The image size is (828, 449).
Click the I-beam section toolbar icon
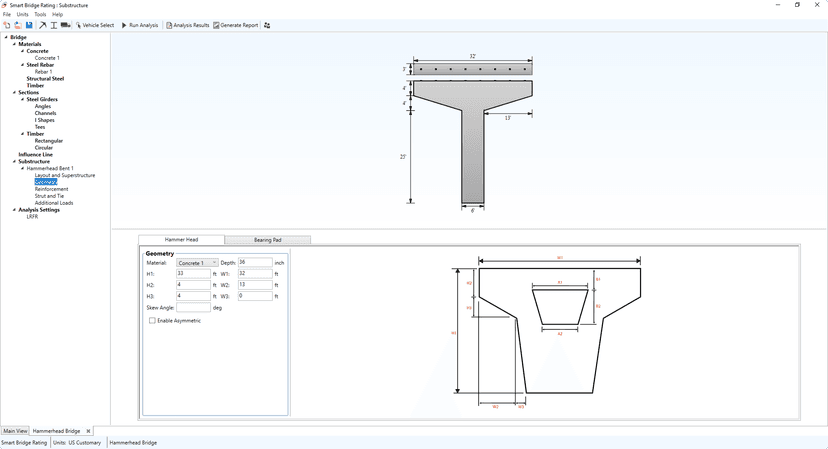click(x=54, y=25)
